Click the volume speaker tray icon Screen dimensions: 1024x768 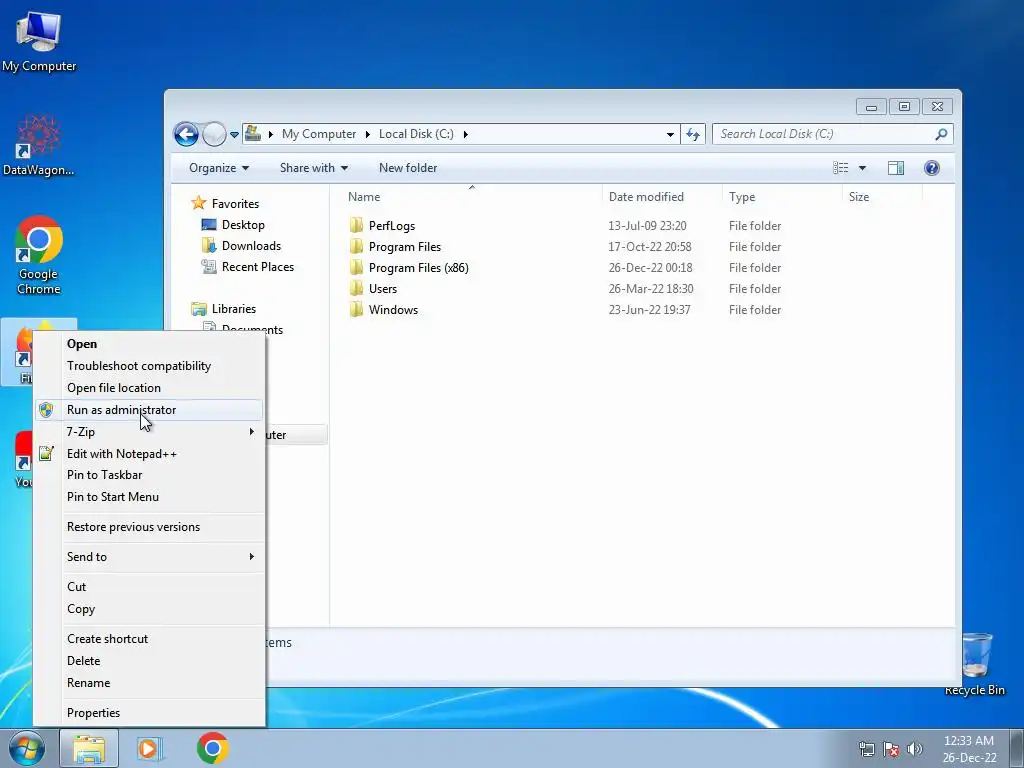click(x=915, y=749)
